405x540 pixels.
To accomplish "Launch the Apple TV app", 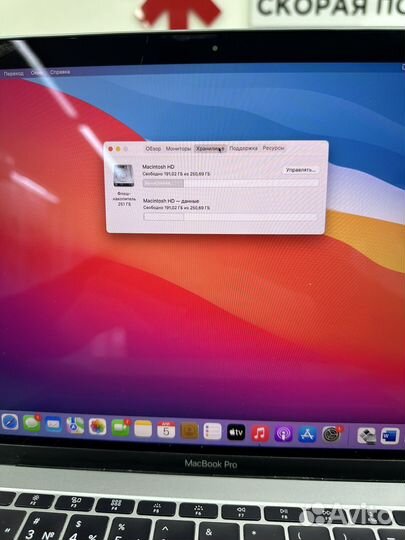I will pyautogui.click(x=236, y=433).
